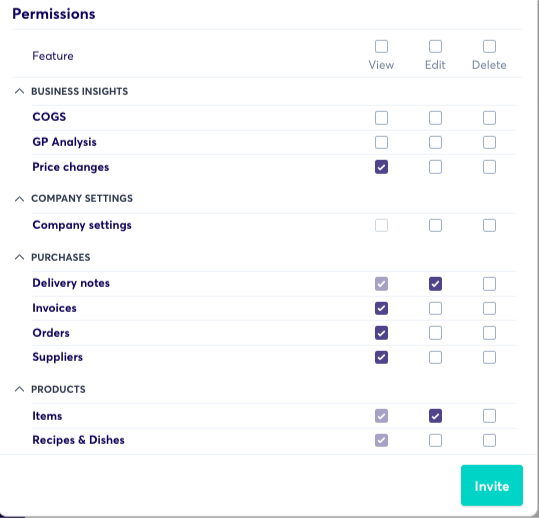Collapse the Products section chevron
Screen dimensions: 539x518
[x=20, y=389]
